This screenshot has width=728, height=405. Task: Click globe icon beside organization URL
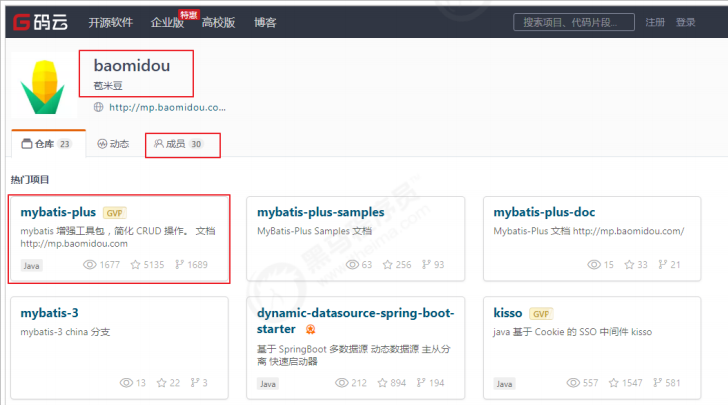[98, 107]
